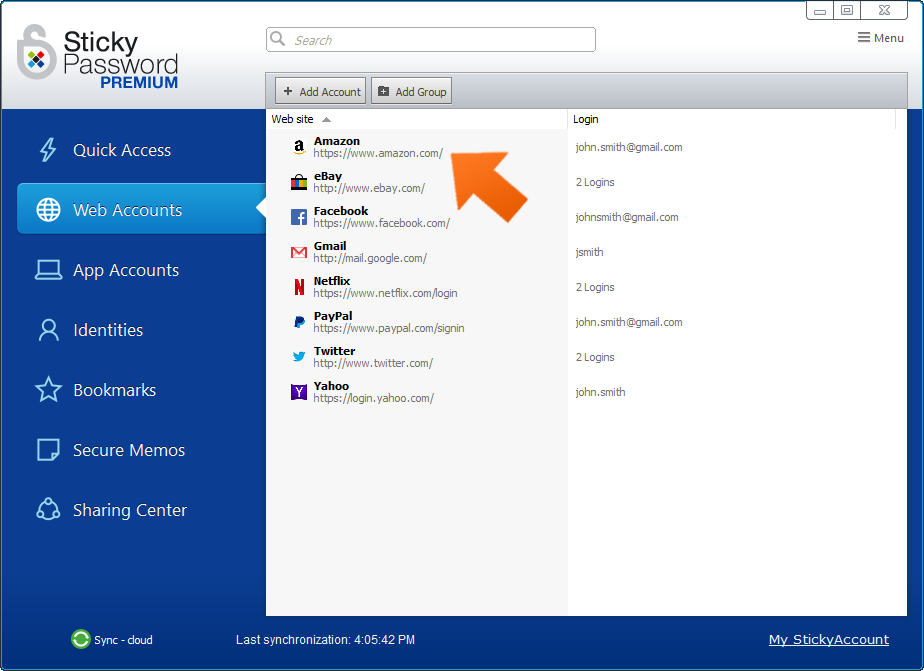The image size is (924, 671).
Task: Select the Netflix account name
Action: (x=332, y=281)
